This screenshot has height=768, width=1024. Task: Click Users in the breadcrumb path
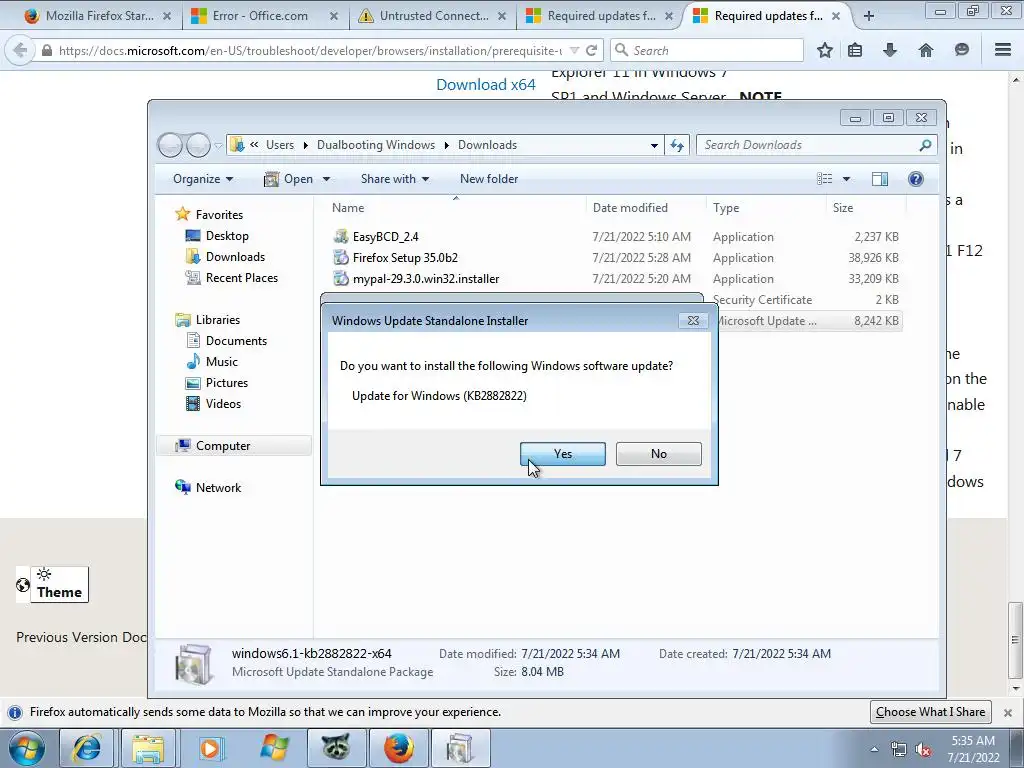280,145
